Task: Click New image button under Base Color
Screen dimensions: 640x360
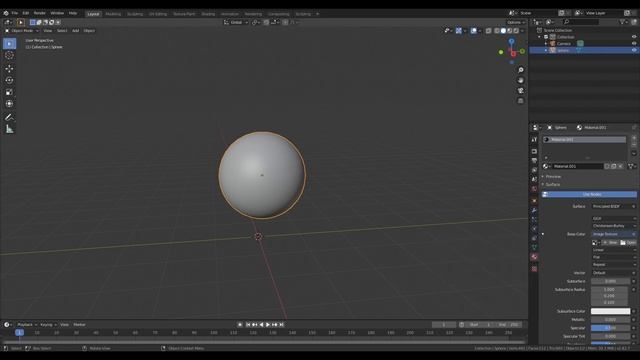Action: [x=610, y=242]
